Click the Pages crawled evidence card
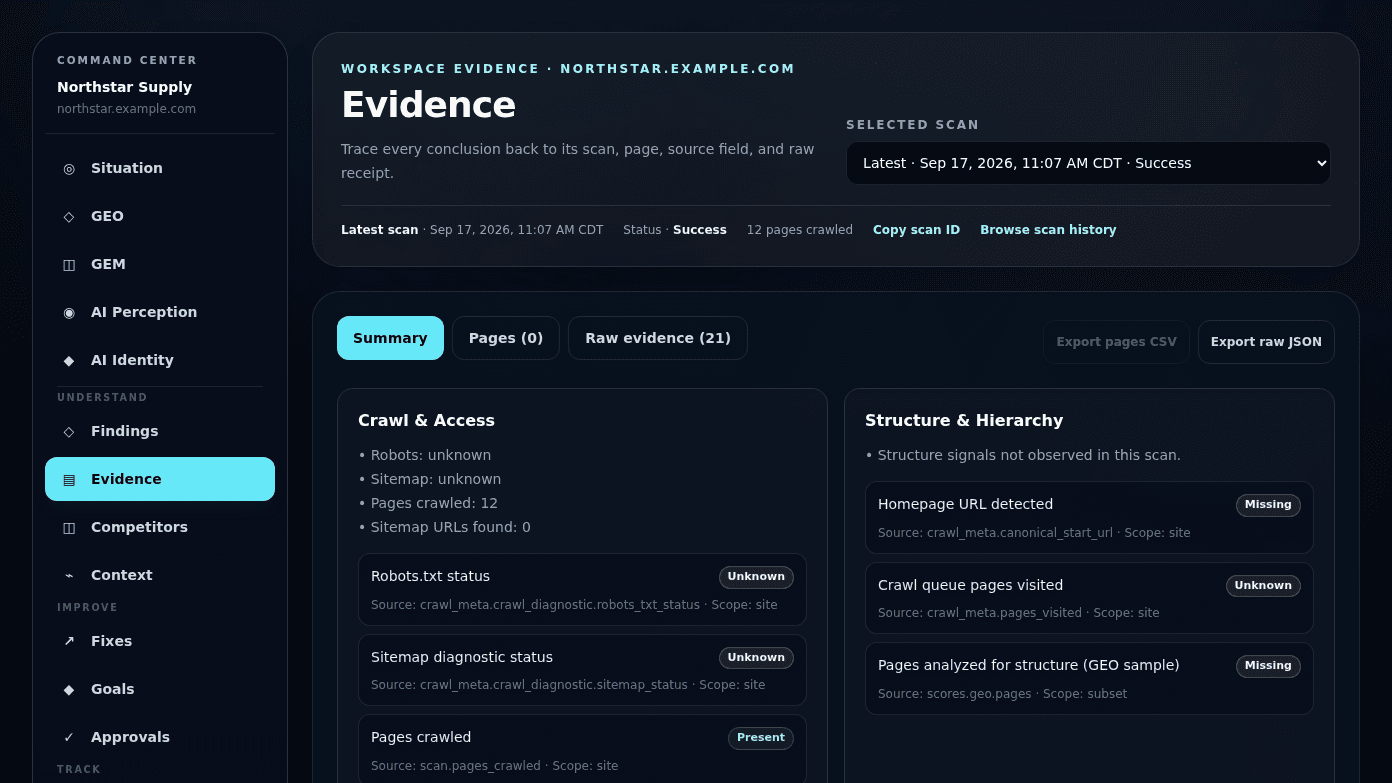Viewport: 1392px width, 783px height. click(582, 750)
